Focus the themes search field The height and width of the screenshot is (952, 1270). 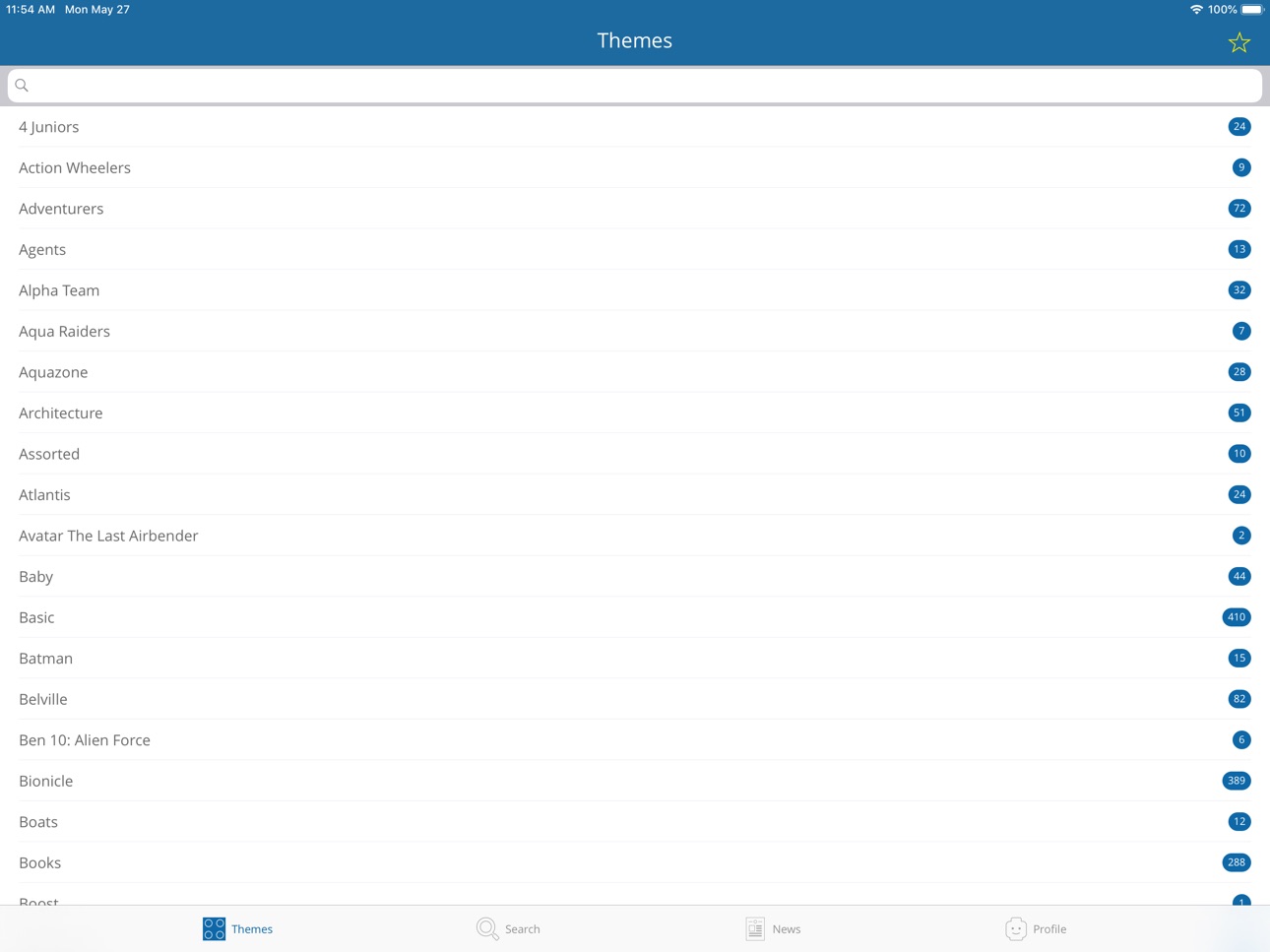pos(635,86)
